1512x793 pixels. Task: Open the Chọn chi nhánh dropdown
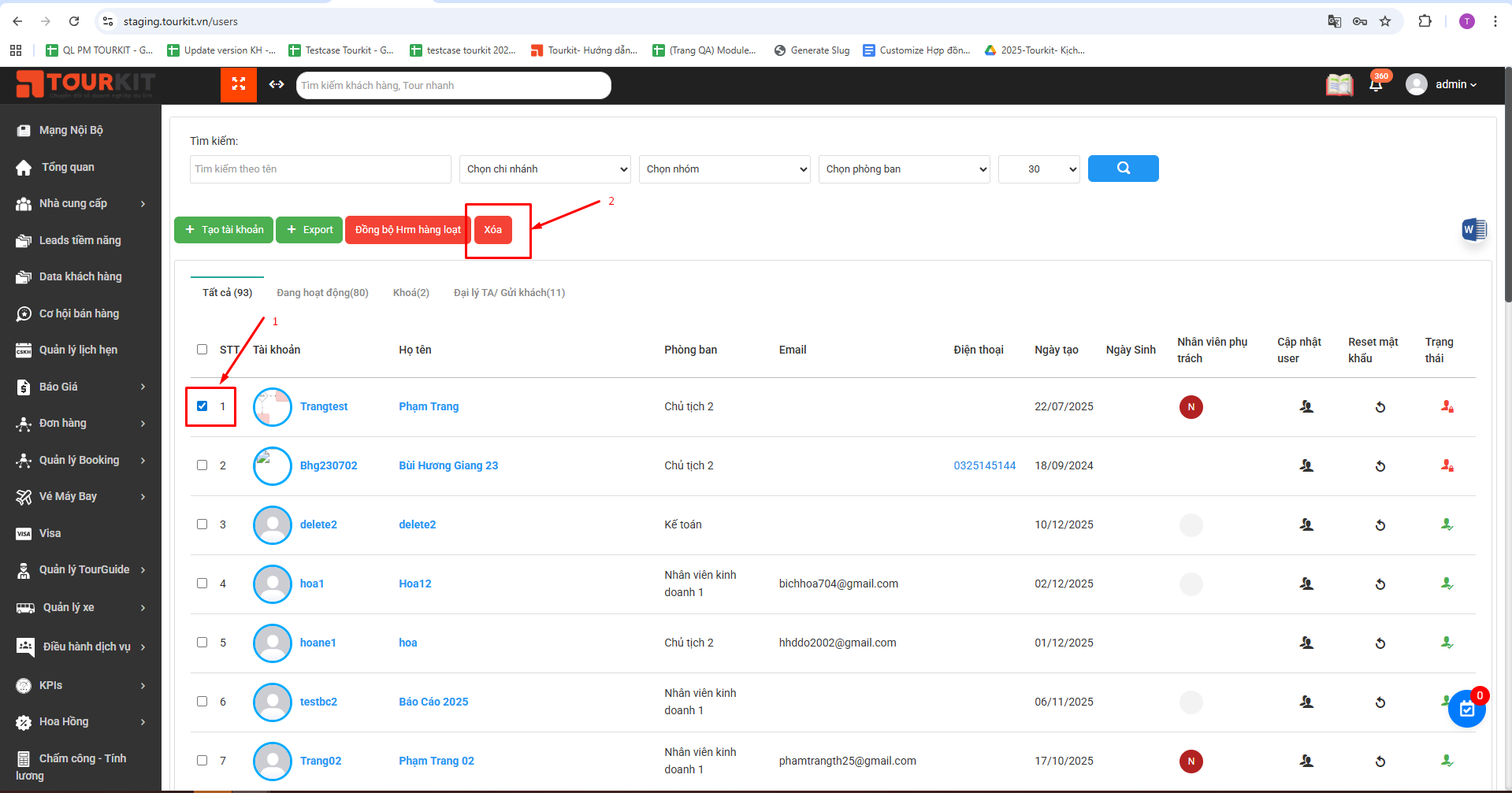(545, 169)
